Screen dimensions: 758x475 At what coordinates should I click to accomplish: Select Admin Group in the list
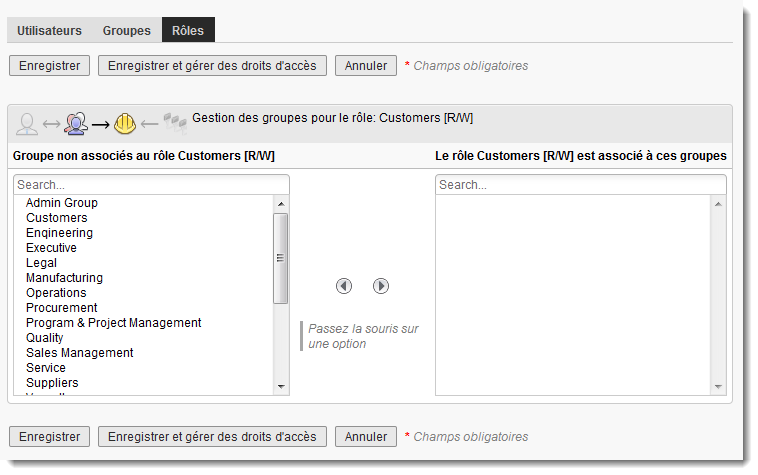[x=144, y=203]
